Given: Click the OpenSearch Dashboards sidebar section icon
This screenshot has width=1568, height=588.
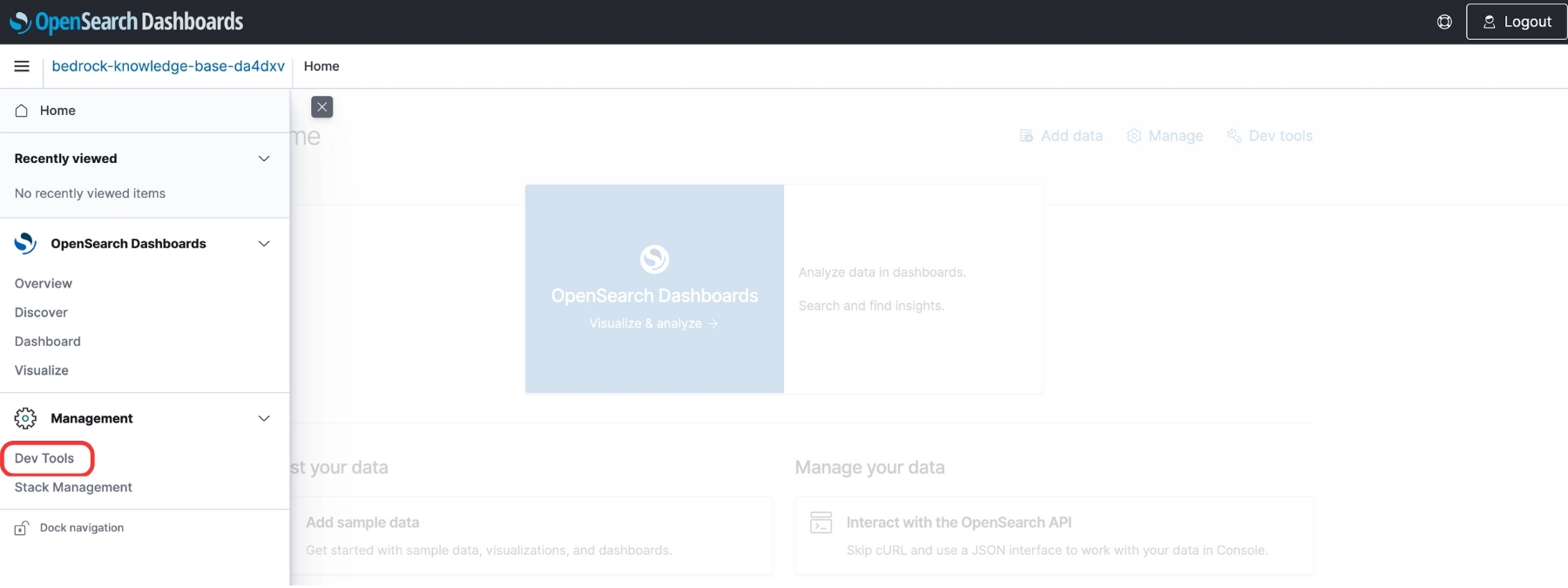Looking at the screenshot, I should tap(25, 244).
